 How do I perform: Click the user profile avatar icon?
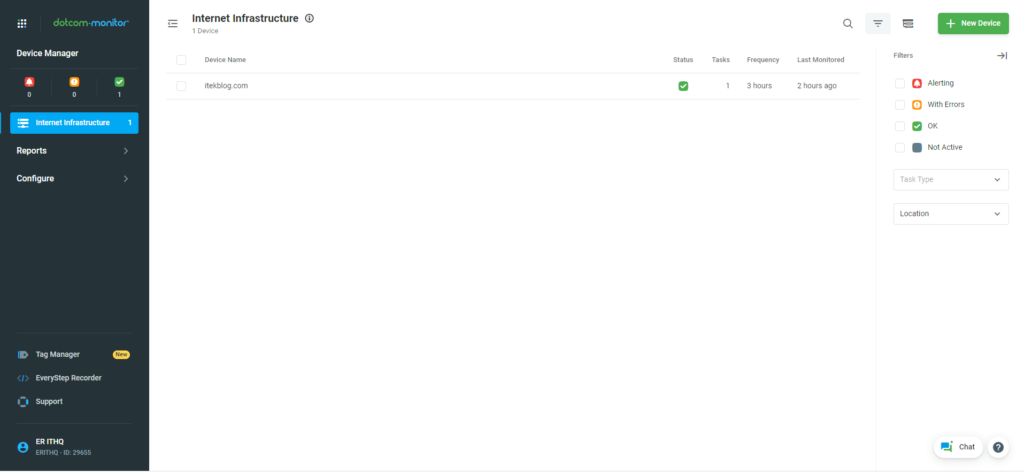click(23, 448)
